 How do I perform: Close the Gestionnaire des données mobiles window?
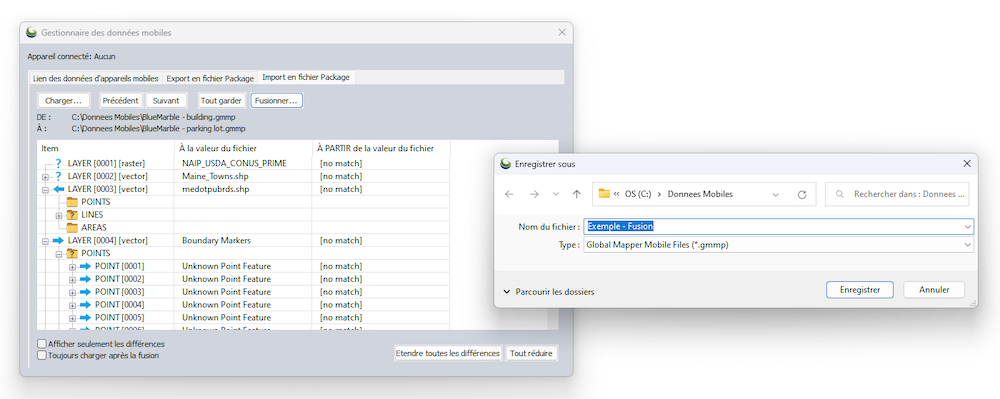pos(562,32)
